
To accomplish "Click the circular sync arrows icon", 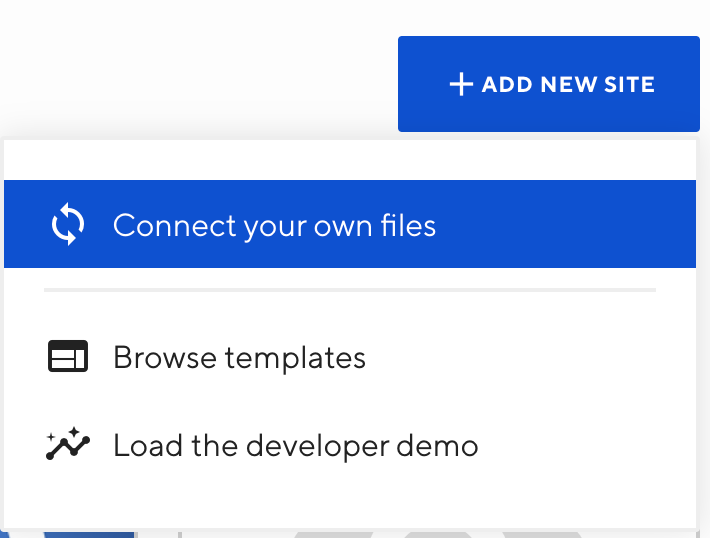I will click(68, 225).
